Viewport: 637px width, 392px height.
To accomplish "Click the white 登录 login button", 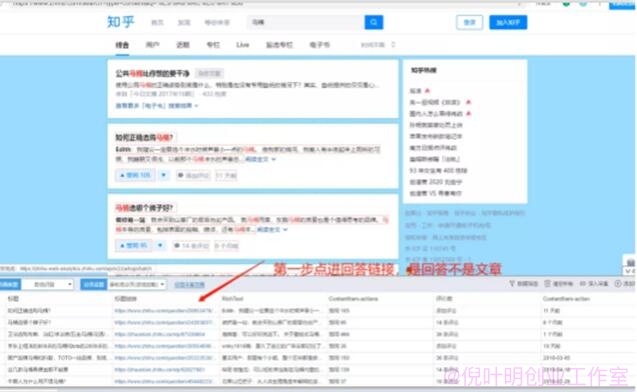I will (470, 22).
